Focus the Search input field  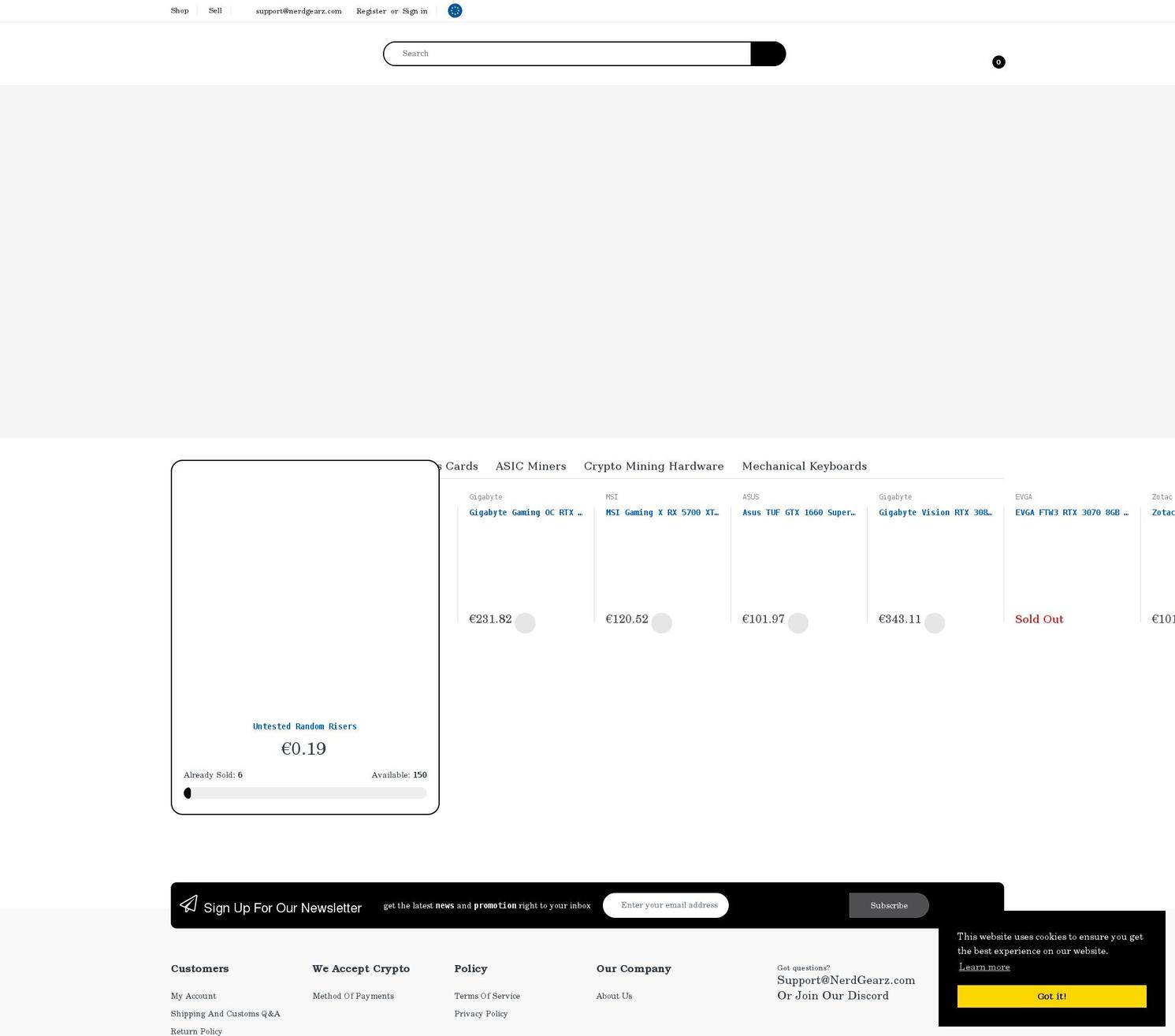(567, 54)
